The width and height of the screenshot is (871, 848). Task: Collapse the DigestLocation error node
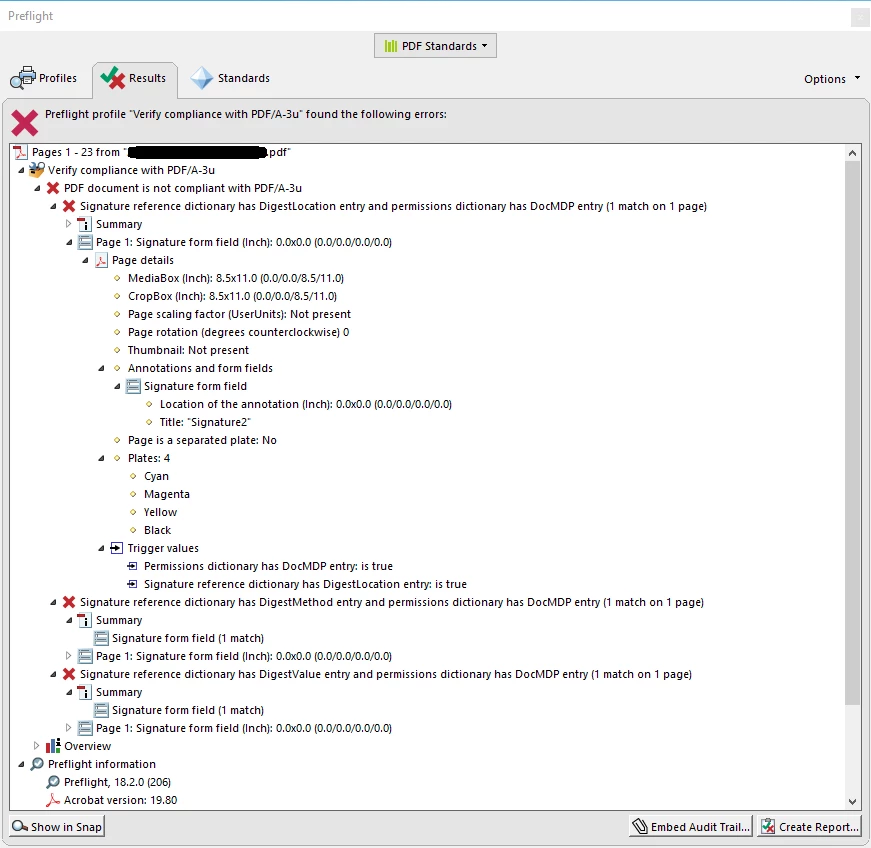coord(53,206)
